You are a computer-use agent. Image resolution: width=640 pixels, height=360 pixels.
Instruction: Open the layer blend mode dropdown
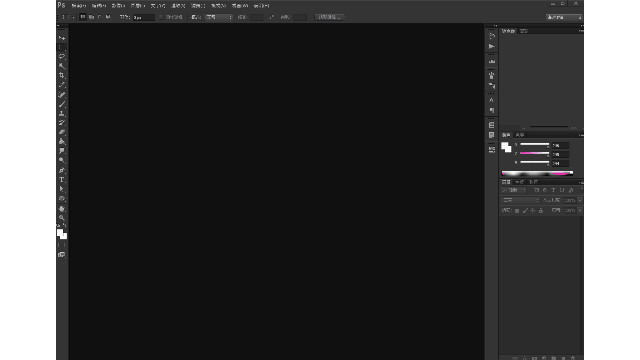click(520, 200)
